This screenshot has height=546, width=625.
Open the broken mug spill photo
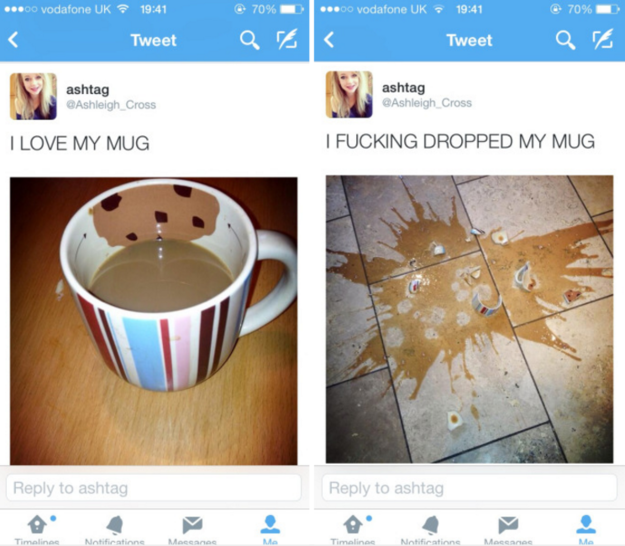469,319
